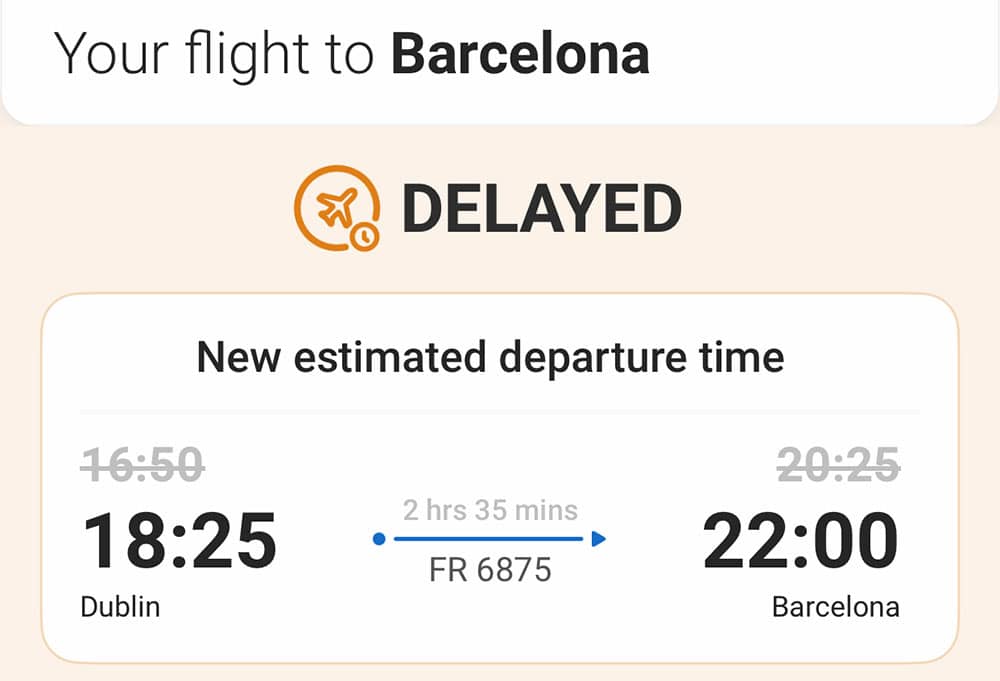Select the DELAYED status text

click(x=542, y=209)
